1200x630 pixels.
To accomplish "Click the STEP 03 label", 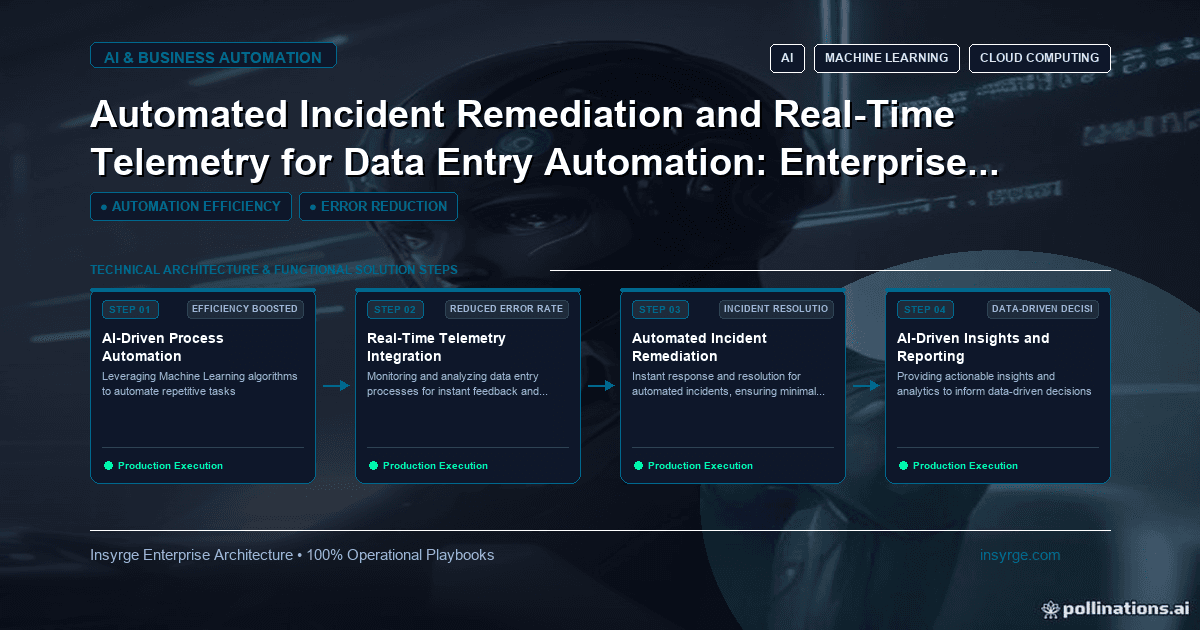I will tap(661, 309).
